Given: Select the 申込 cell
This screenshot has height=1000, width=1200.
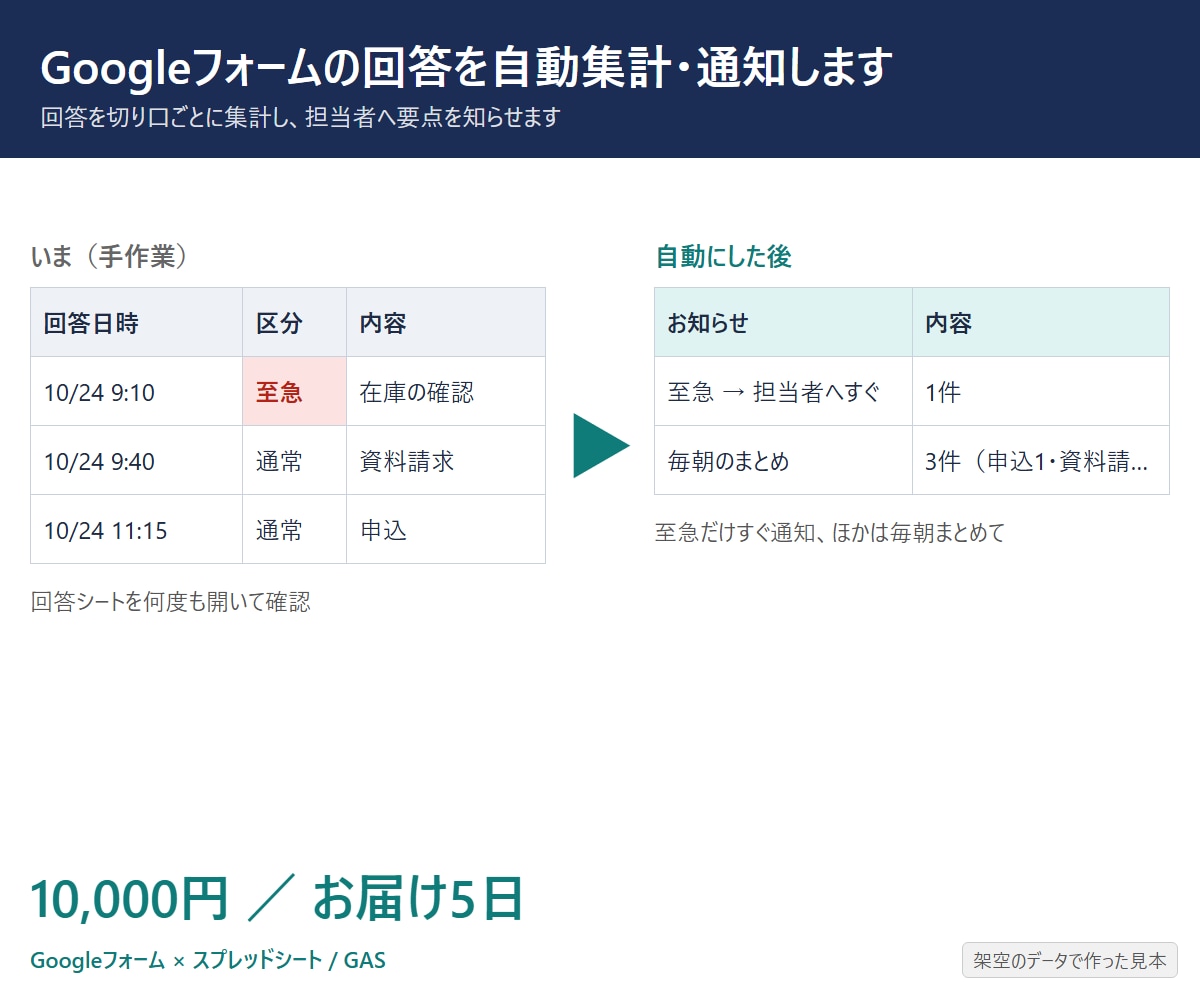Looking at the screenshot, I should [446, 530].
